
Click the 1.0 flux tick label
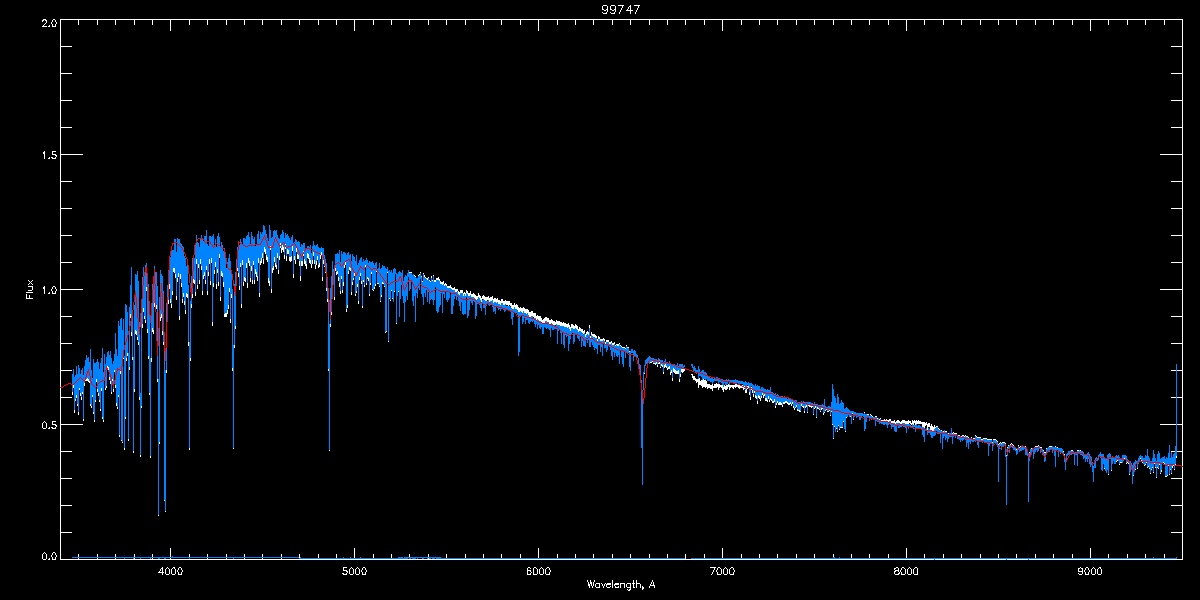coord(49,290)
